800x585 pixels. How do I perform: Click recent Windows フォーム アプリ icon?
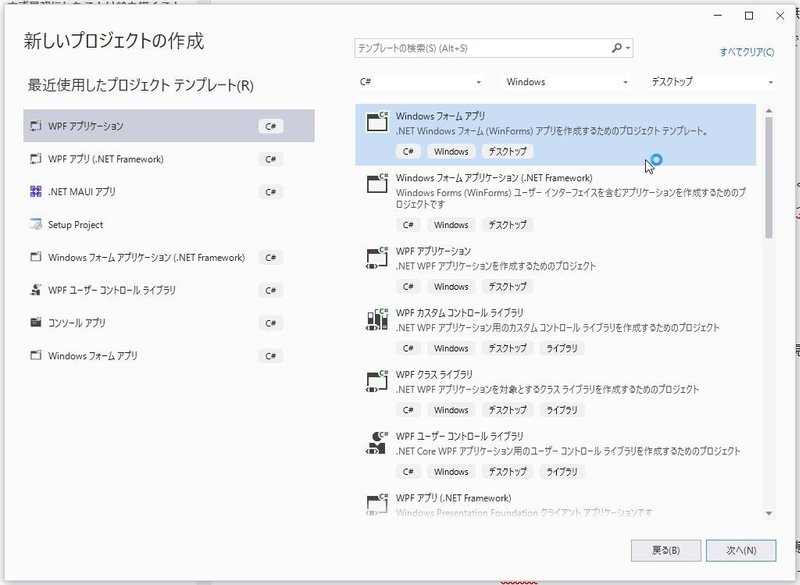(36, 355)
